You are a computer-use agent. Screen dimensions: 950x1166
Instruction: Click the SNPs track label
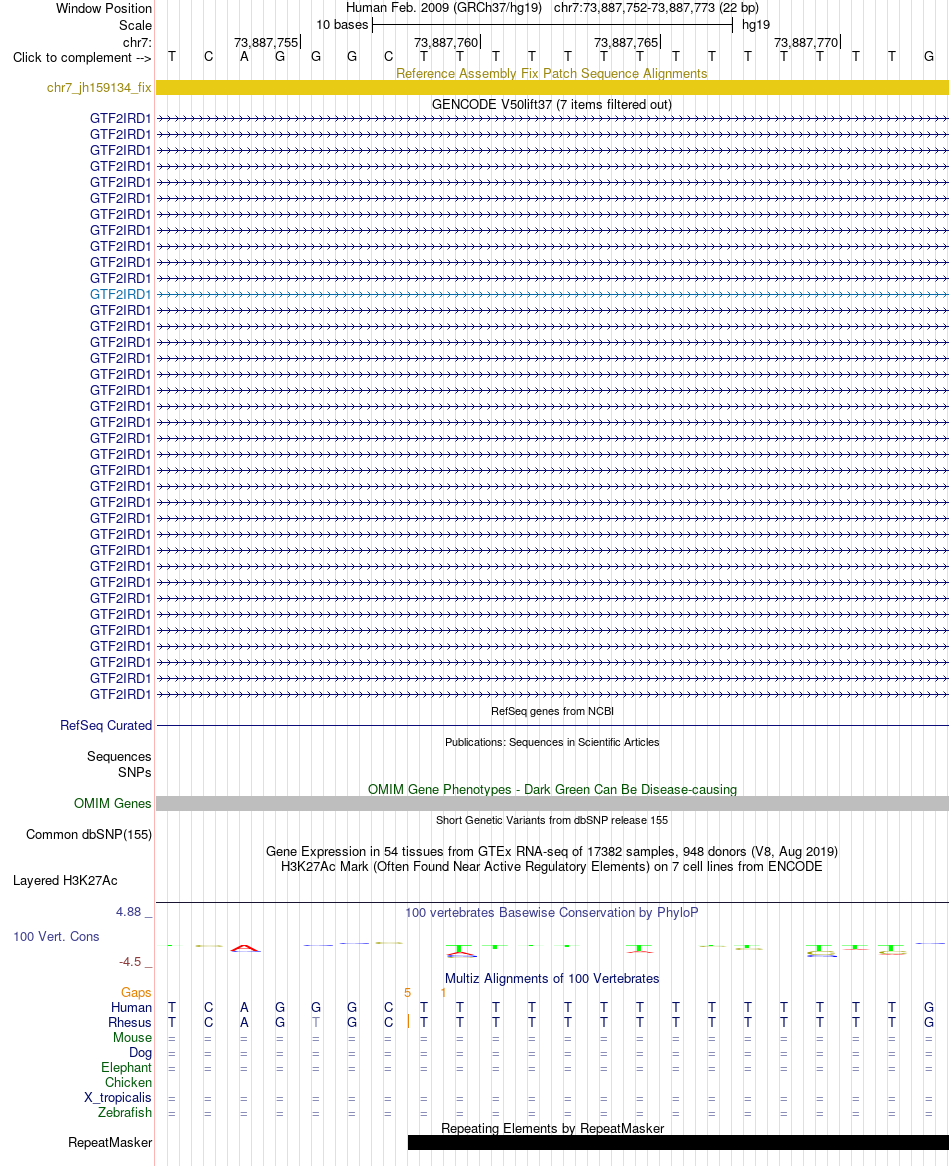click(x=135, y=773)
